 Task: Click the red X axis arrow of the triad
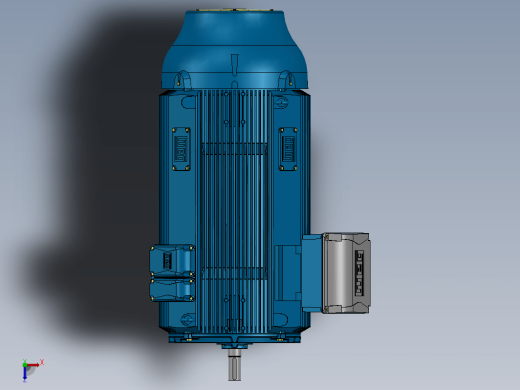(33, 365)
